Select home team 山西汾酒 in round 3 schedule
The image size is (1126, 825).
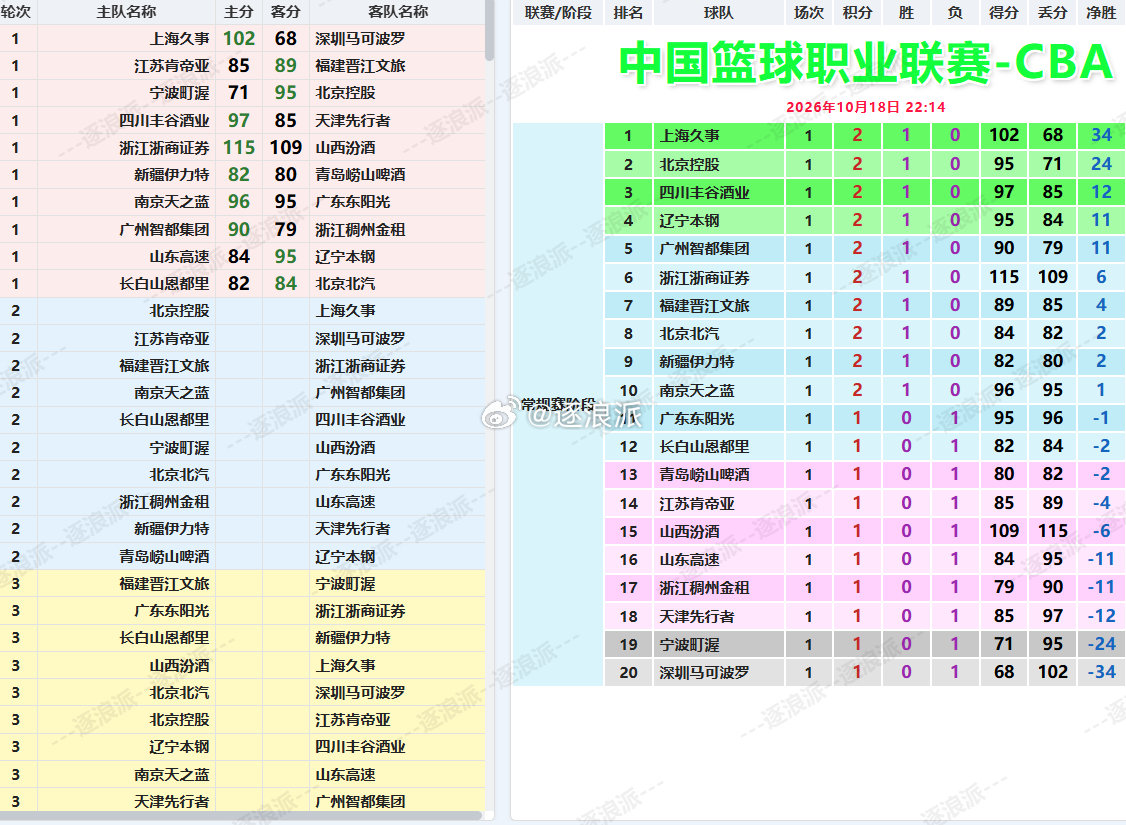tap(179, 666)
